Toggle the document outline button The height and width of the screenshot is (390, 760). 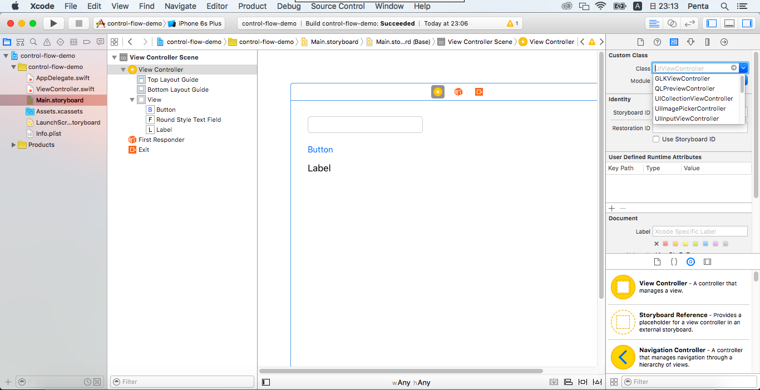(x=266, y=382)
